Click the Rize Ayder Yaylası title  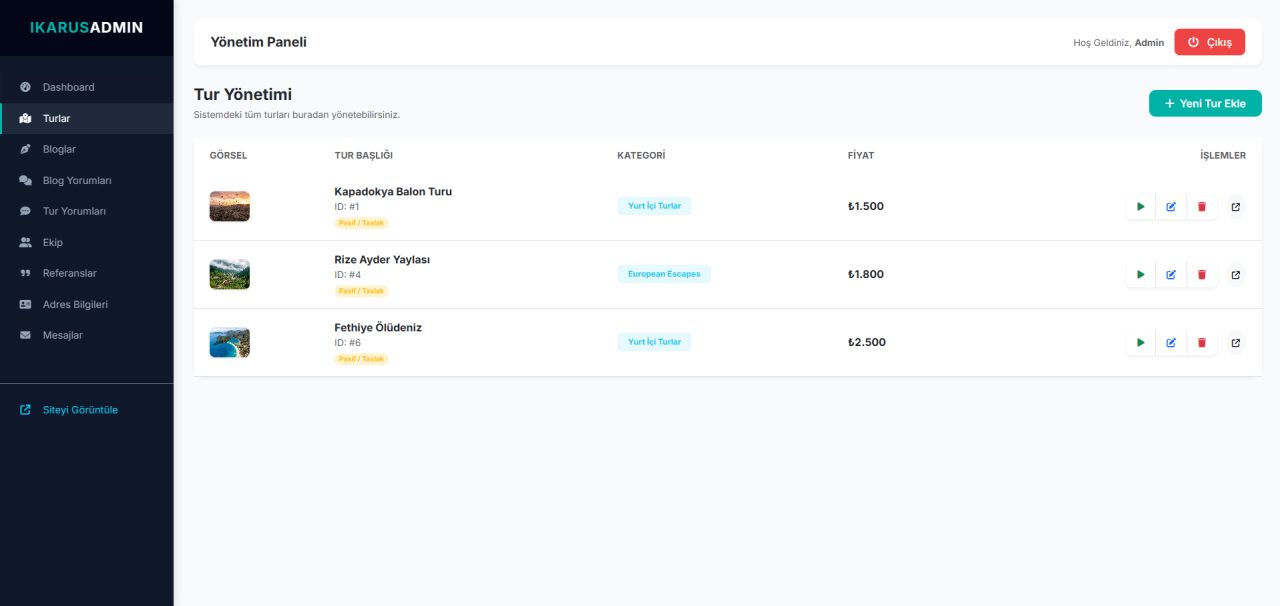382,259
